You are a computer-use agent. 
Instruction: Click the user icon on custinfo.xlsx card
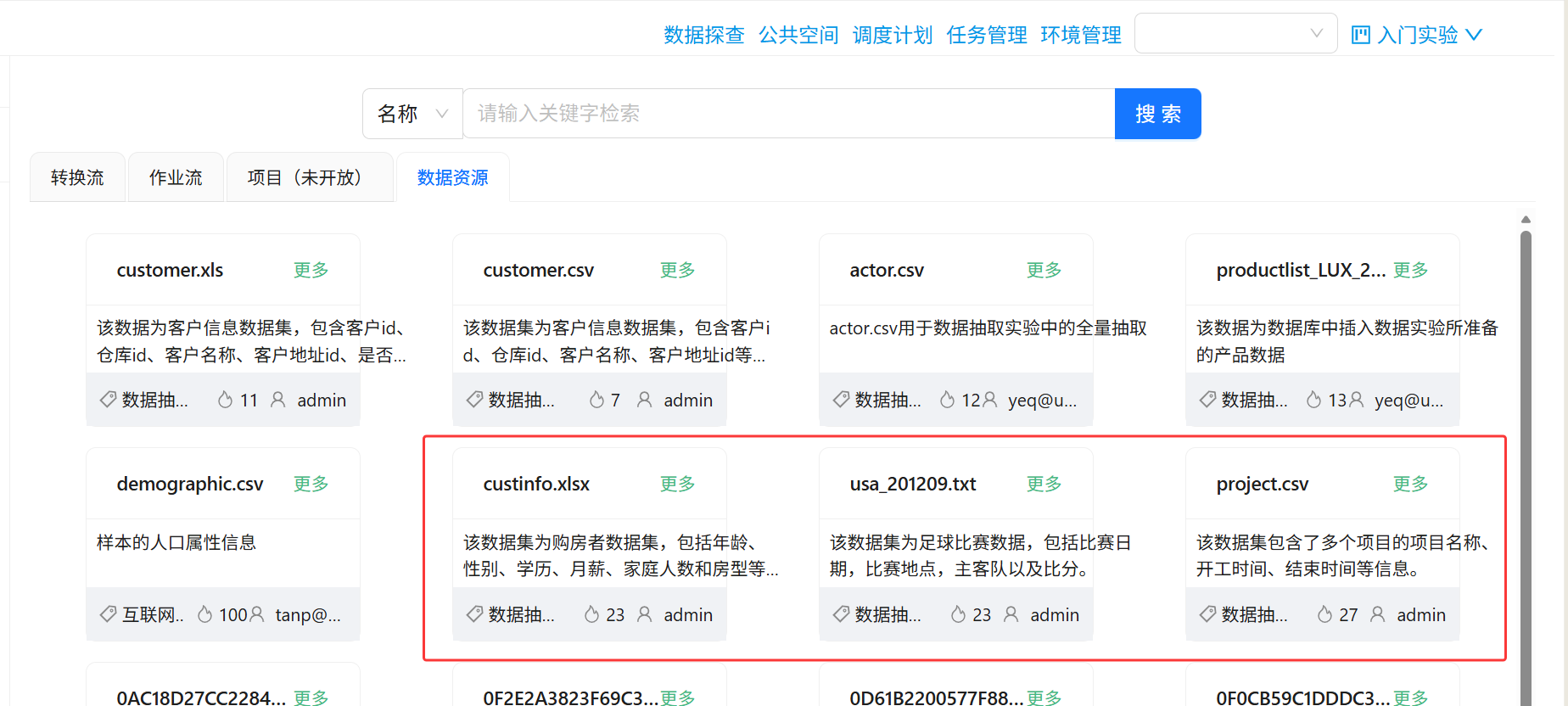coord(645,614)
